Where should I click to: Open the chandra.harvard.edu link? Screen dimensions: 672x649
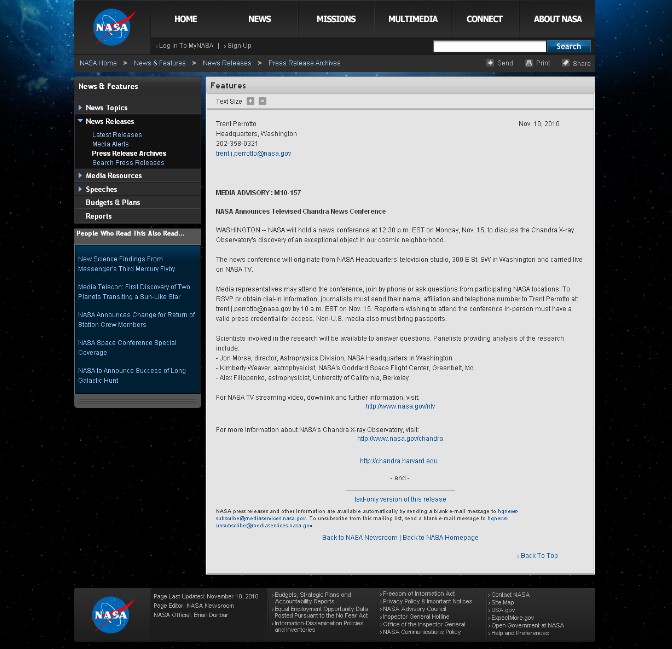[399, 461]
